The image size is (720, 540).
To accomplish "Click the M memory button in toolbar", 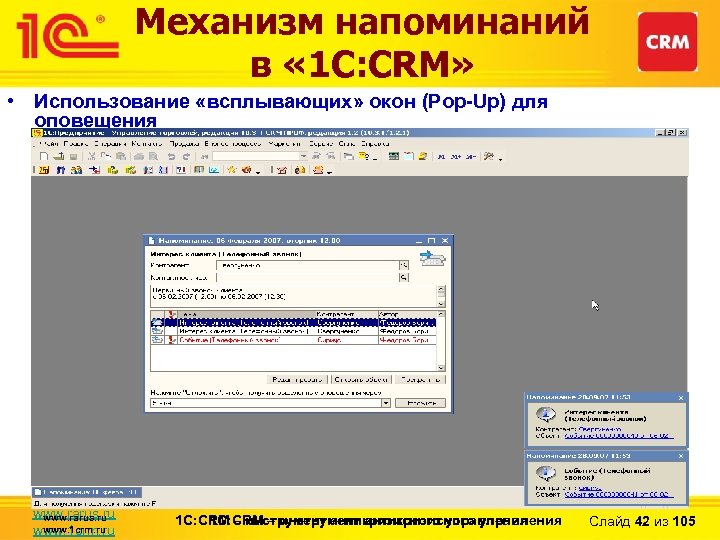I will tap(441, 157).
